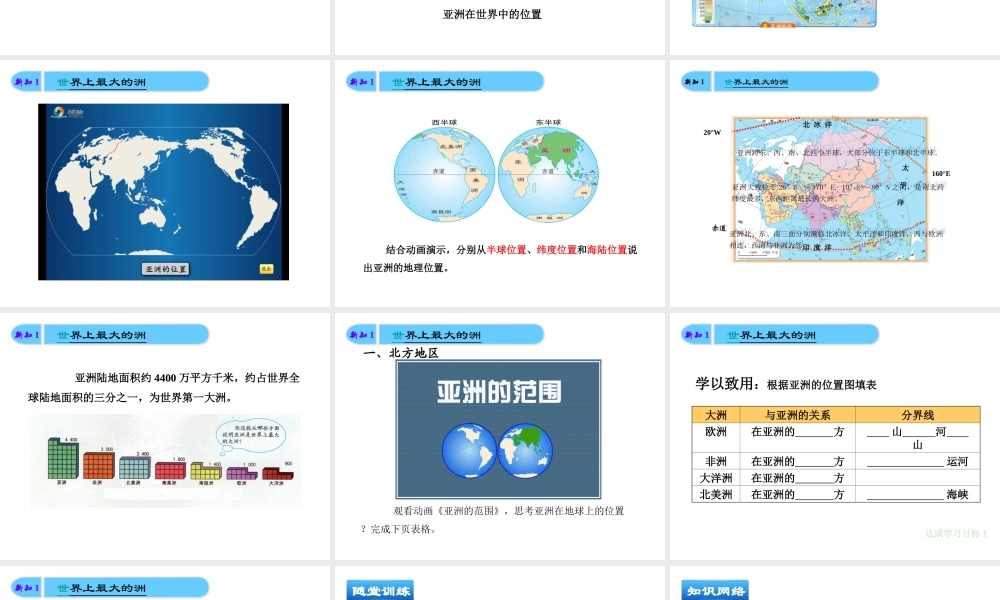1000x600 pixels.
Task: Click the 亚洲的位置 button in the video
Action: click(165, 269)
